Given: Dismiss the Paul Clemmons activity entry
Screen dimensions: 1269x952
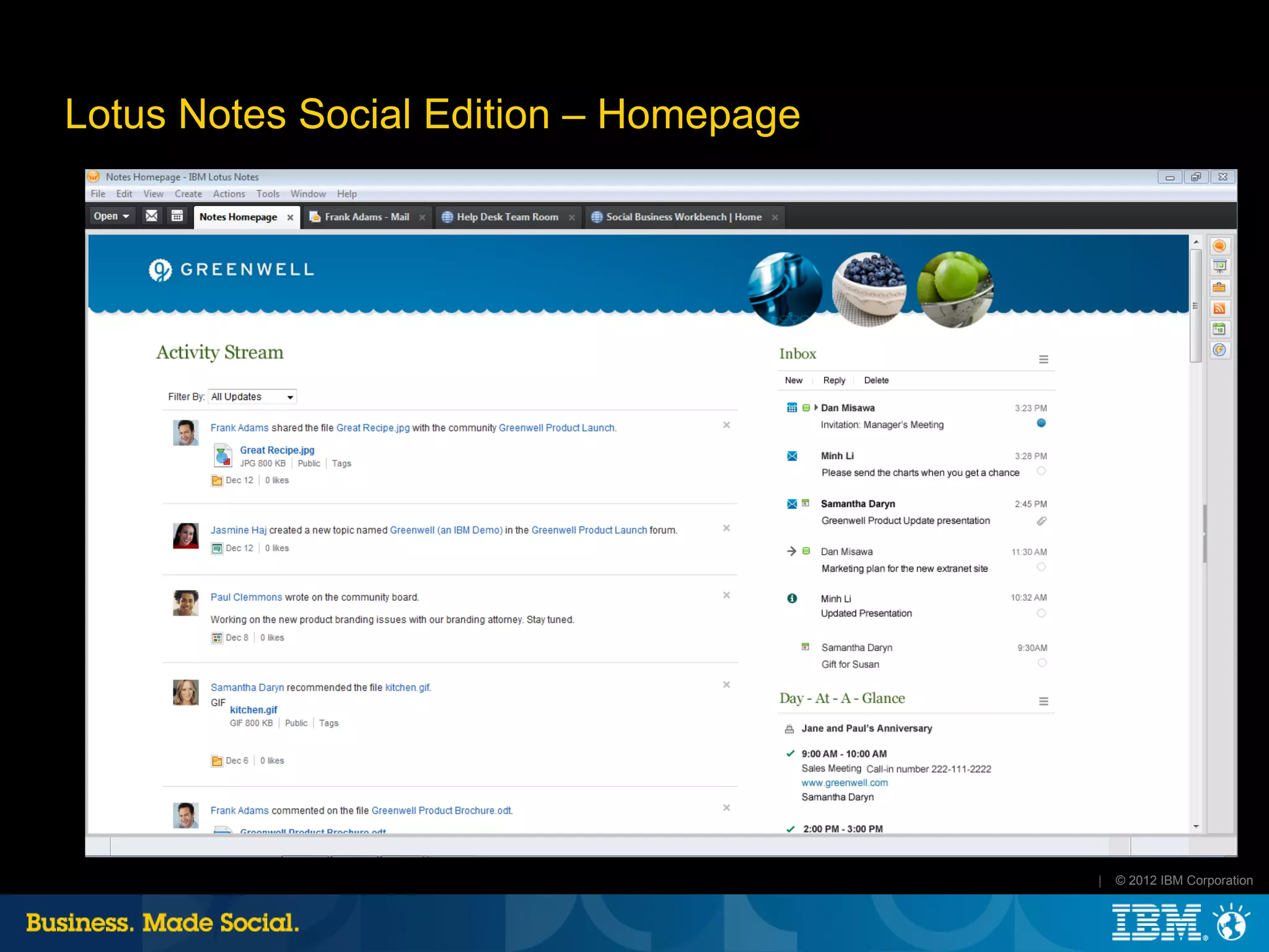Looking at the screenshot, I should click(x=726, y=595).
